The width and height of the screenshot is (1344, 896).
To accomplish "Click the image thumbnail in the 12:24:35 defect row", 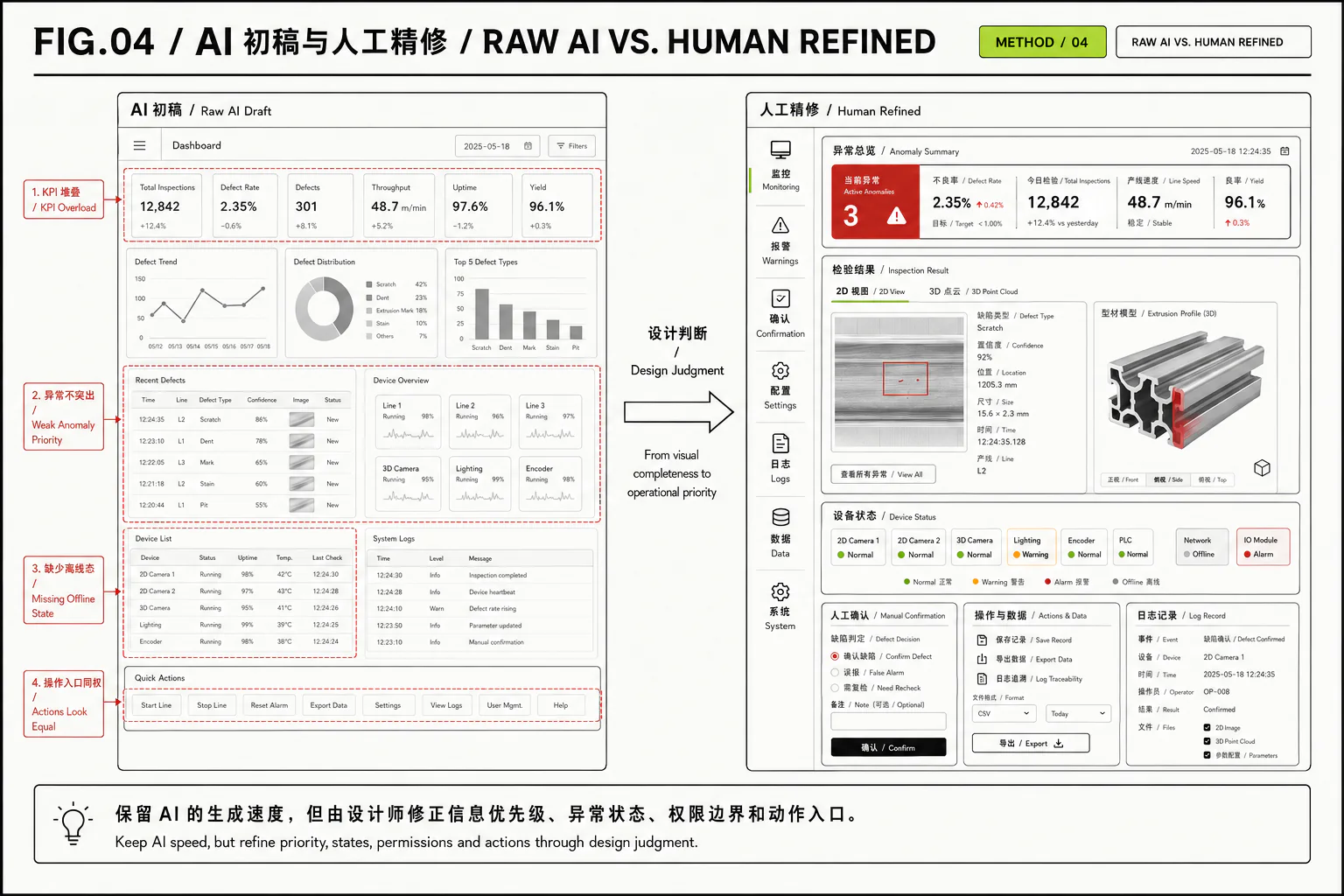I will (x=302, y=419).
